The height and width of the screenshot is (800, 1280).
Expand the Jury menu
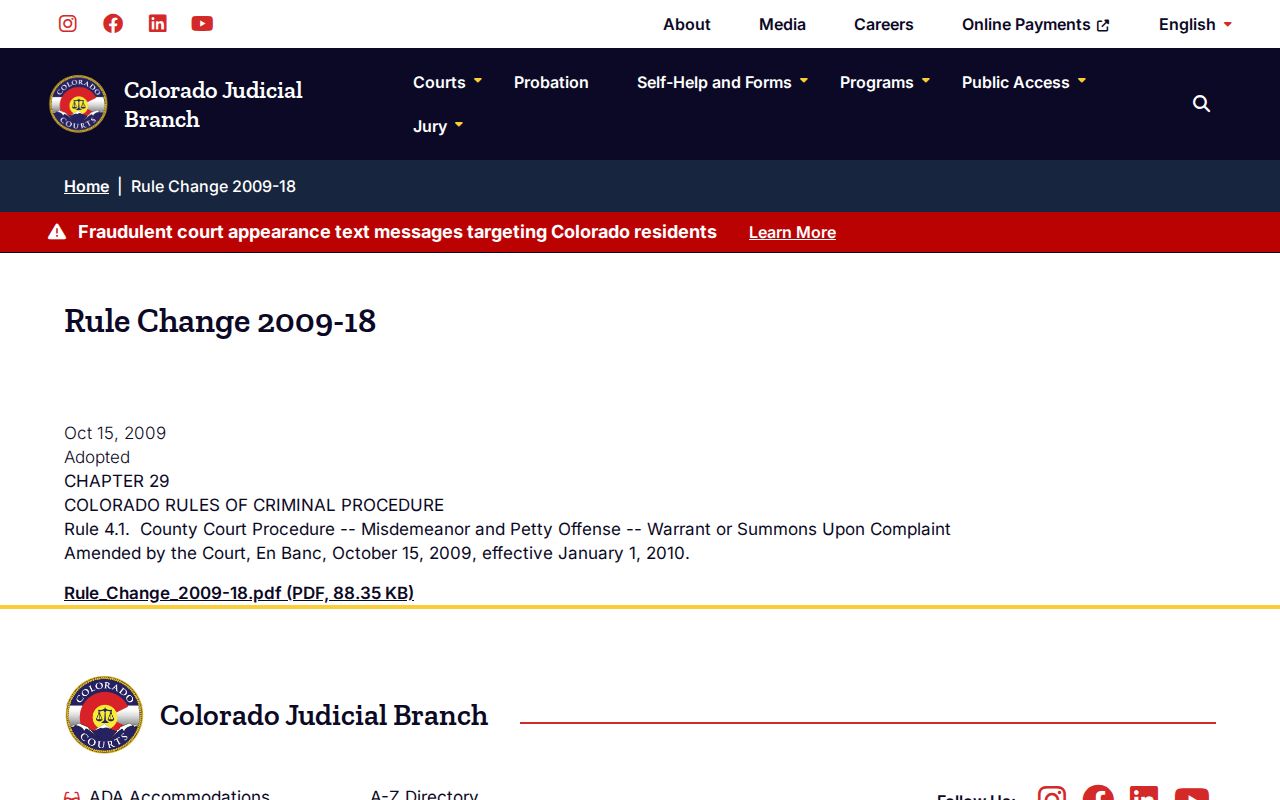point(438,126)
